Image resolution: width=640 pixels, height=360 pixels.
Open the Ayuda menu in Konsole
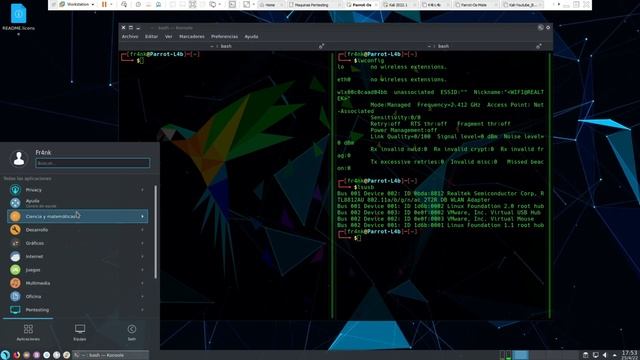(251, 36)
